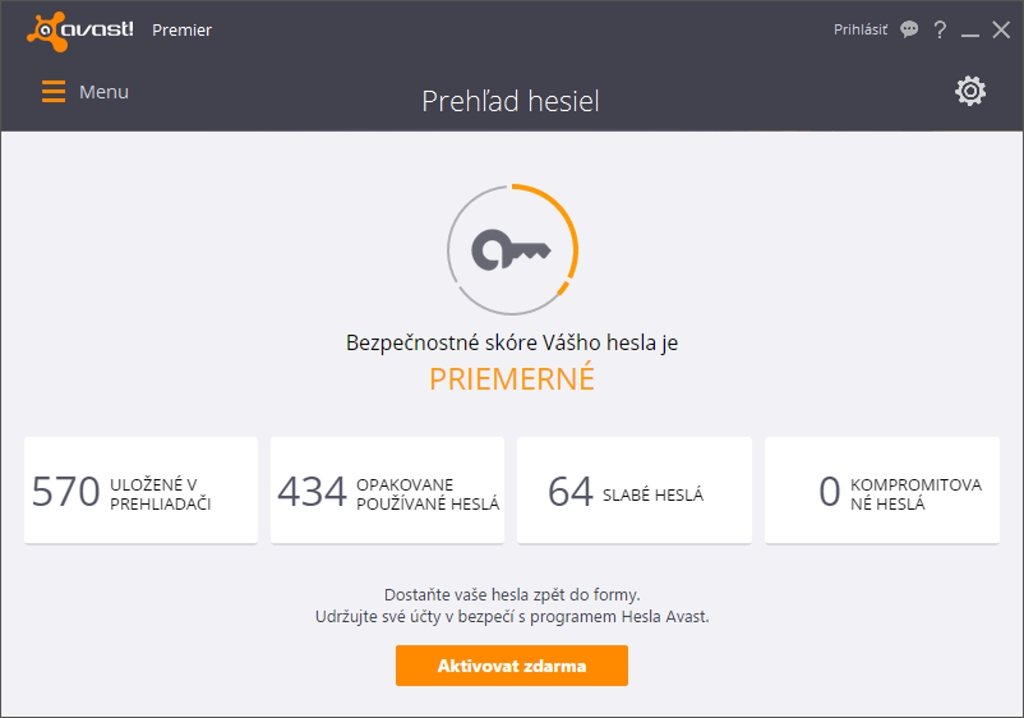Minimize the Avast window
This screenshot has height=718, width=1024.
970,32
